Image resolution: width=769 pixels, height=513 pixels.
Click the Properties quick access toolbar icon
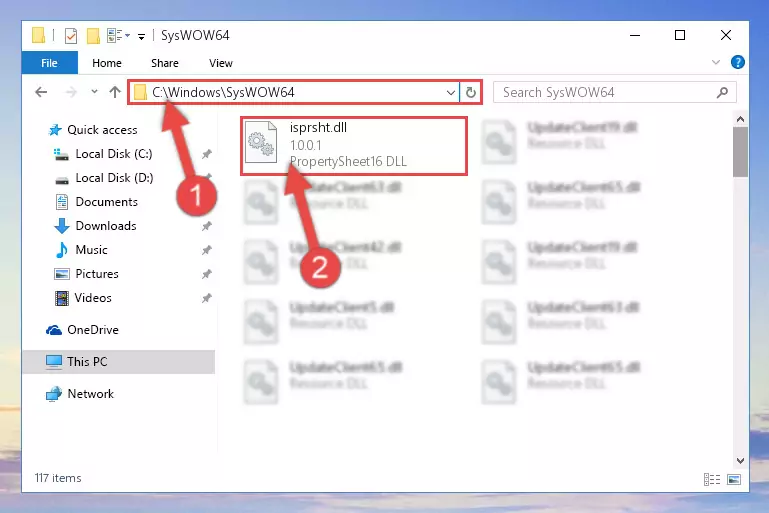pyautogui.click(x=71, y=36)
